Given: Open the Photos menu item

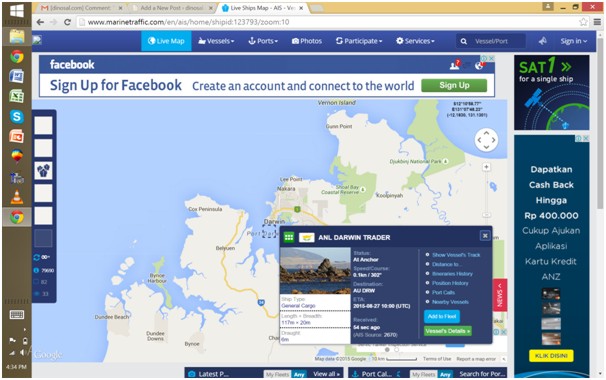Looking at the screenshot, I should point(307,41).
